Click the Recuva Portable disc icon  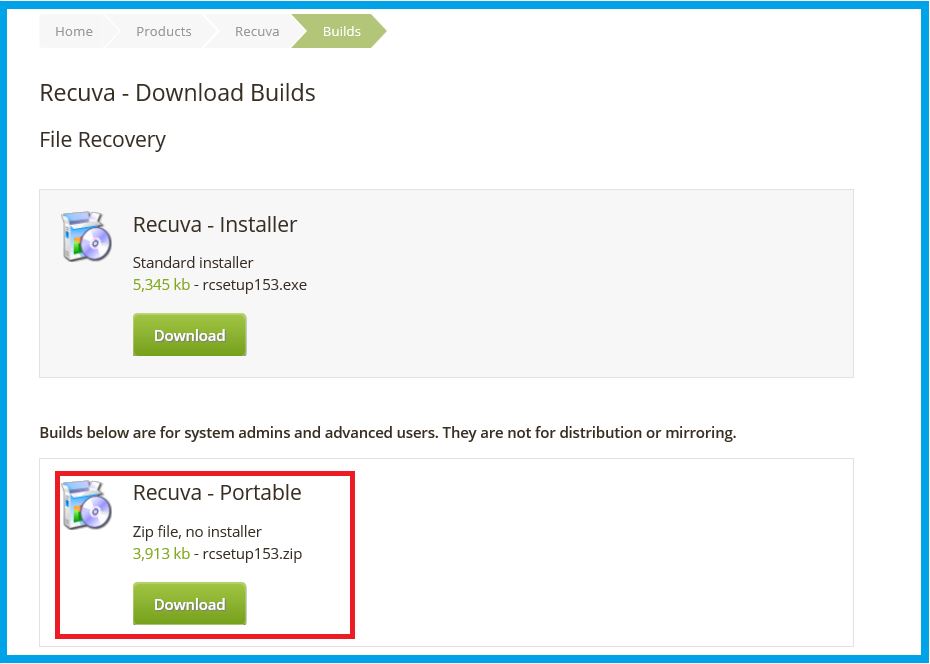87,505
